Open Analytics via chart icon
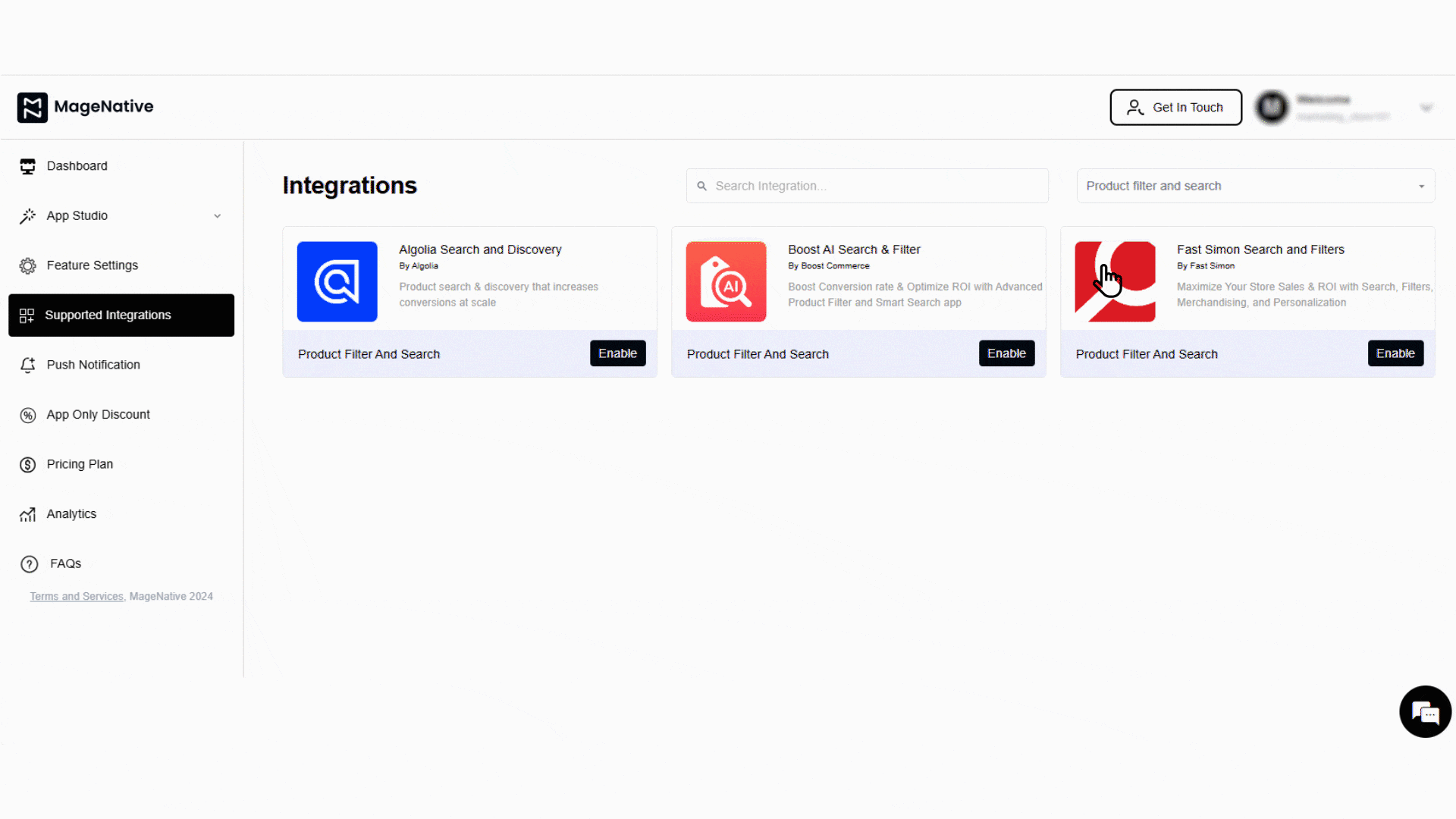This screenshot has width=1456, height=819. pos(28,514)
